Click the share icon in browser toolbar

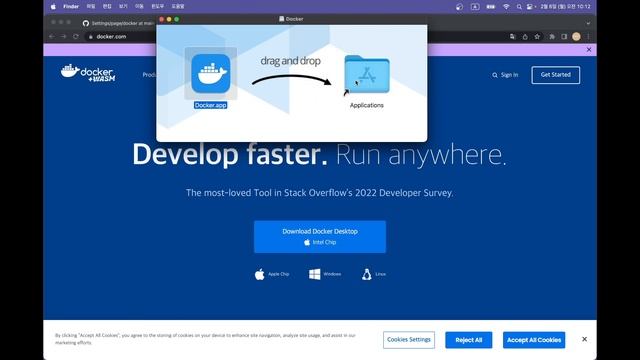[525, 37]
